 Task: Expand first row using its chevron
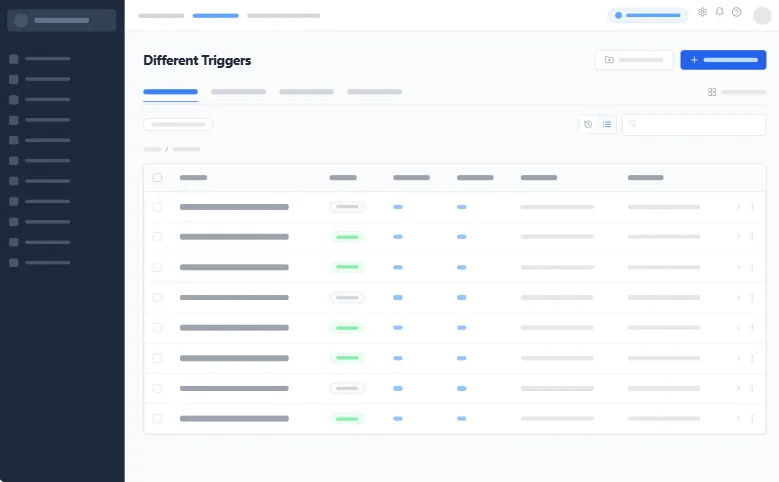coord(738,207)
